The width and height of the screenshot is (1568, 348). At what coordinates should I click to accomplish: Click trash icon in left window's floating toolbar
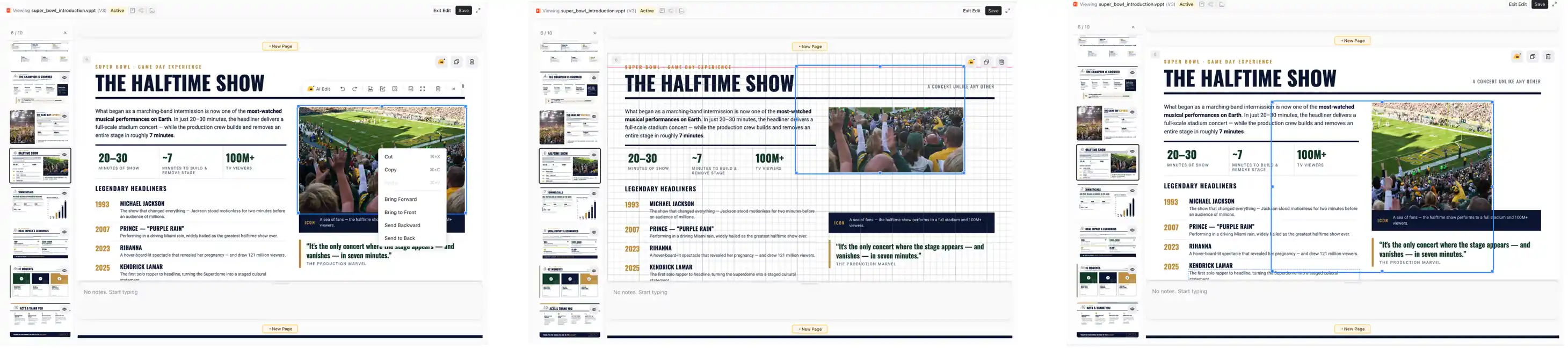coord(438,89)
